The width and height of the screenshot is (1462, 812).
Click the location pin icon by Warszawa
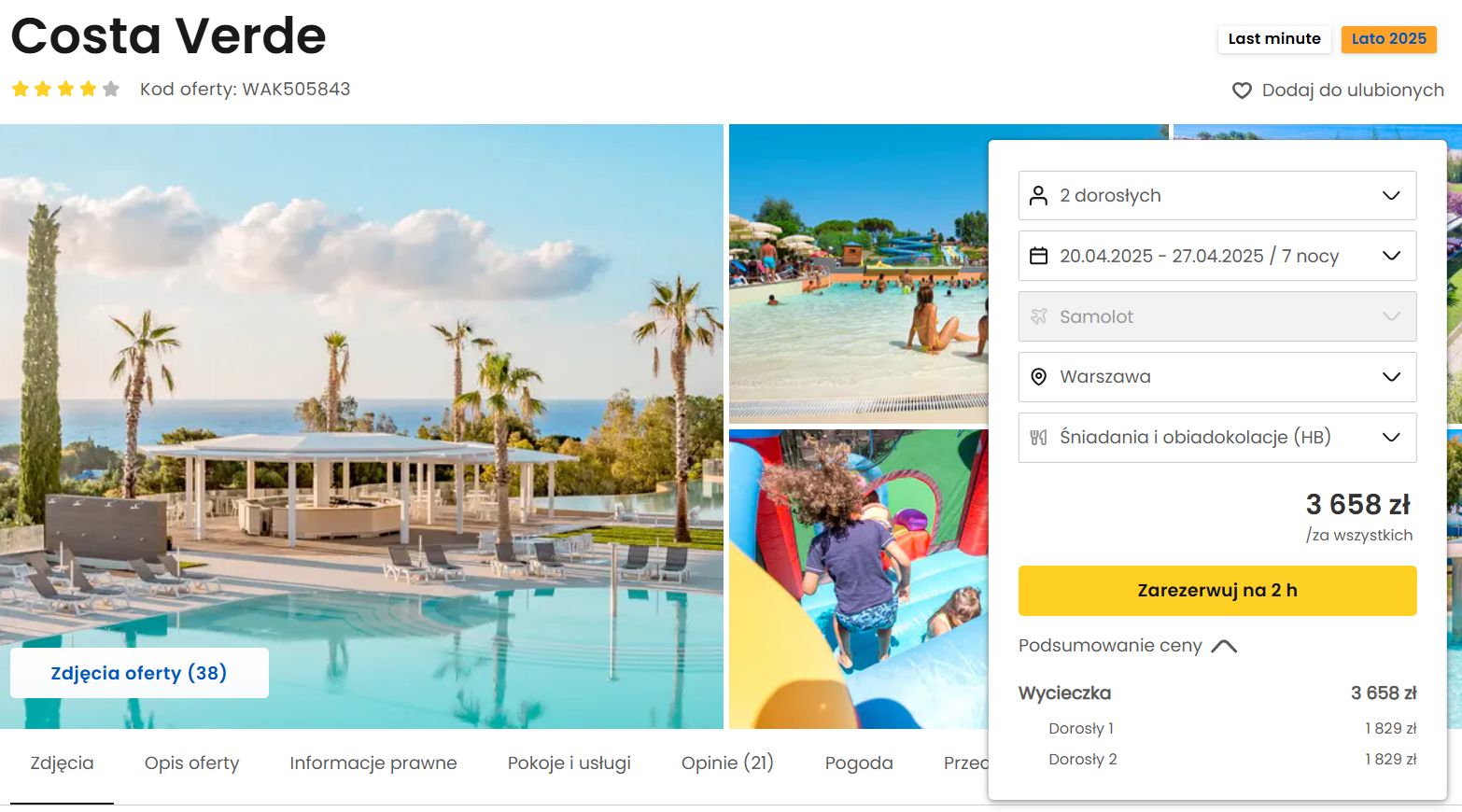click(x=1038, y=377)
